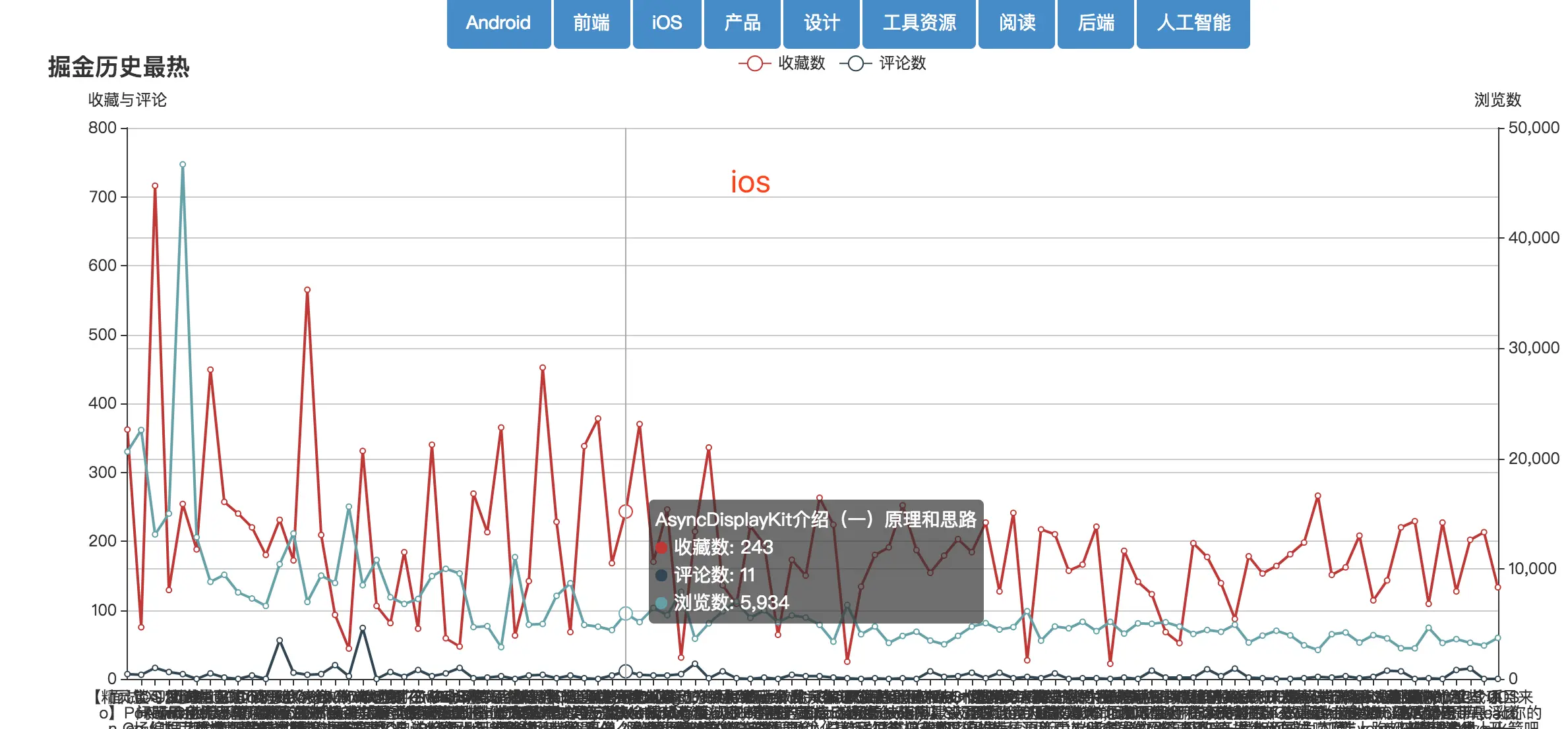Click the dark 评论数 legend marker icon
This screenshot has width=1568, height=729.
tap(855, 63)
